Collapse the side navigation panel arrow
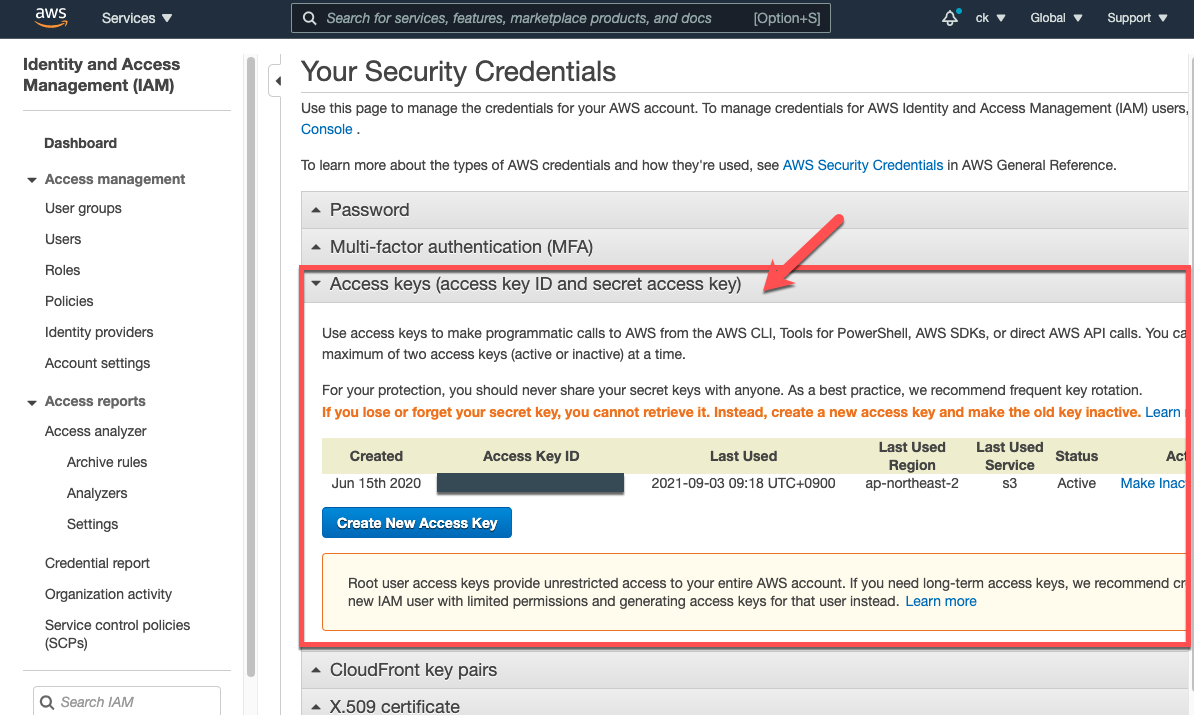1194x715 pixels. pos(278,81)
